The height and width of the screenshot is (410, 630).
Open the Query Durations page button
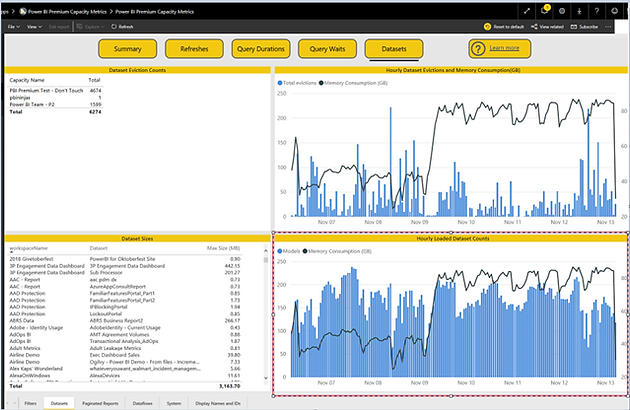coord(261,49)
